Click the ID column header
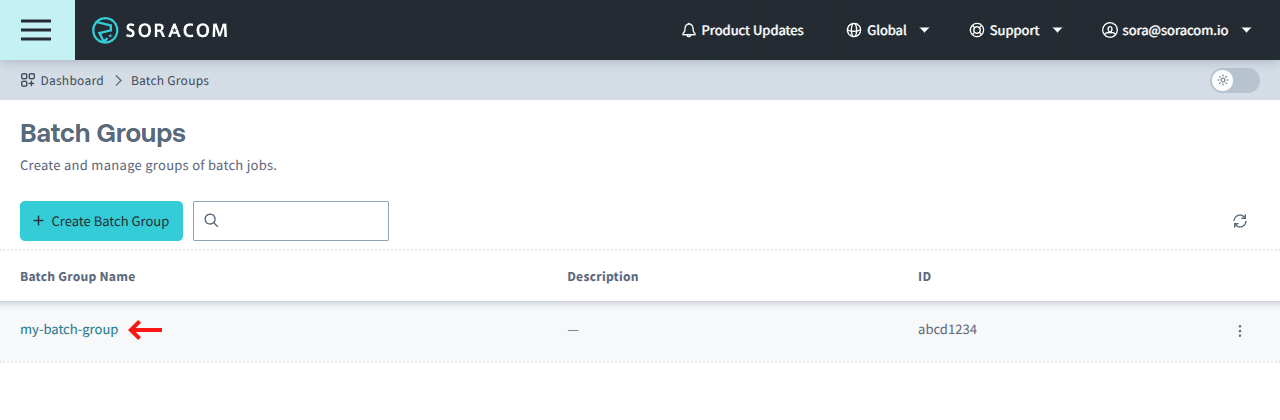The width and height of the screenshot is (1280, 420). click(925, 276)
